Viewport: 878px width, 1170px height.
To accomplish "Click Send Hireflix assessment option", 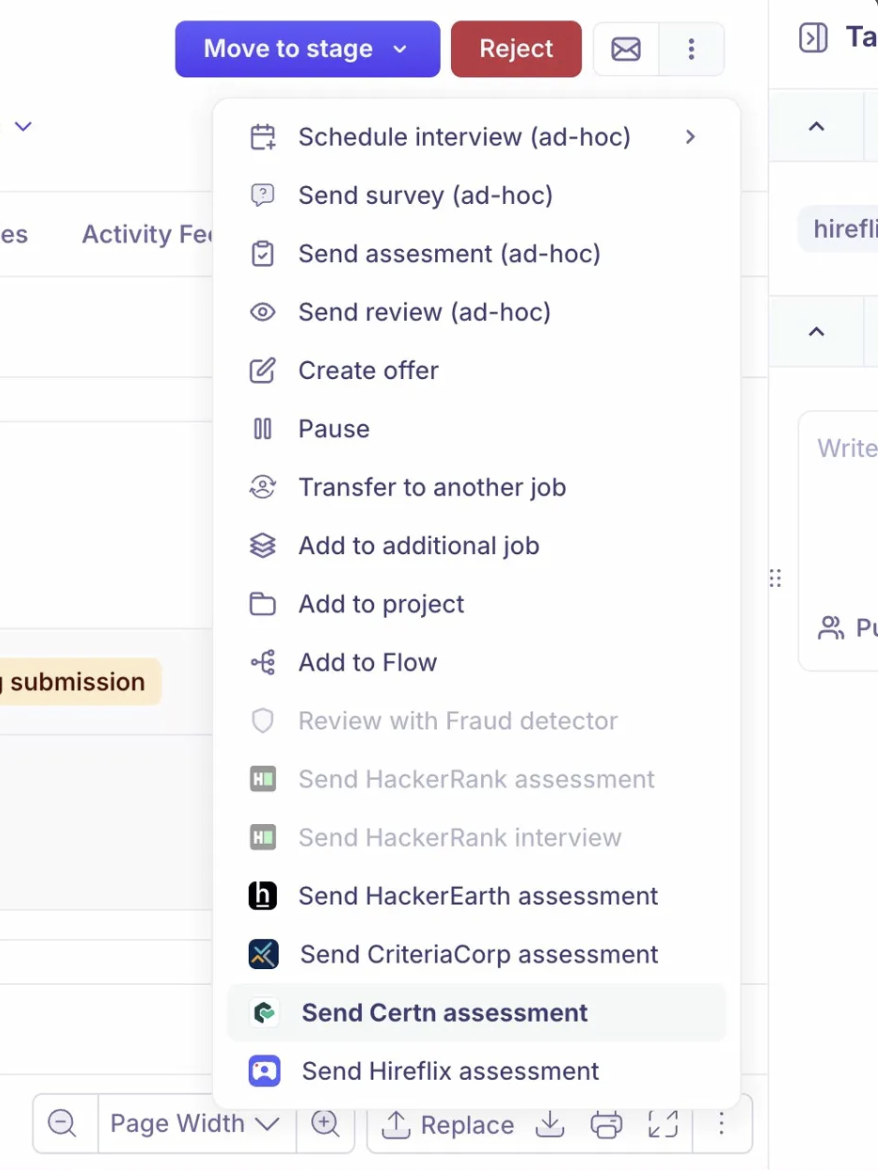I will click(x=450, y=1071).
